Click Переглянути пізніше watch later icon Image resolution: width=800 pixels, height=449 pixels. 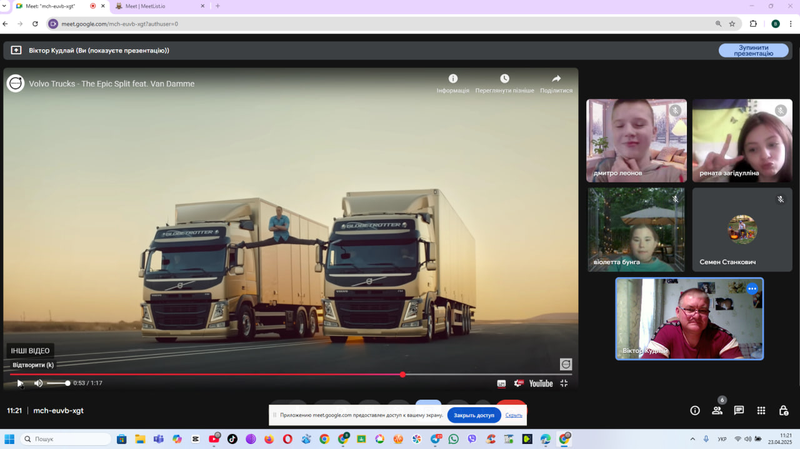(x=505, y=79)
